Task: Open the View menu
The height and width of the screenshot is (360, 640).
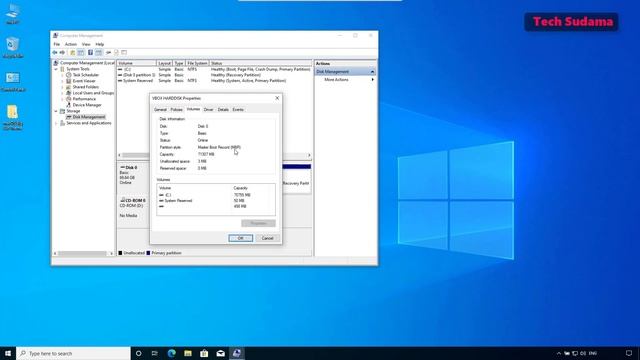Action: coord(86,44)
